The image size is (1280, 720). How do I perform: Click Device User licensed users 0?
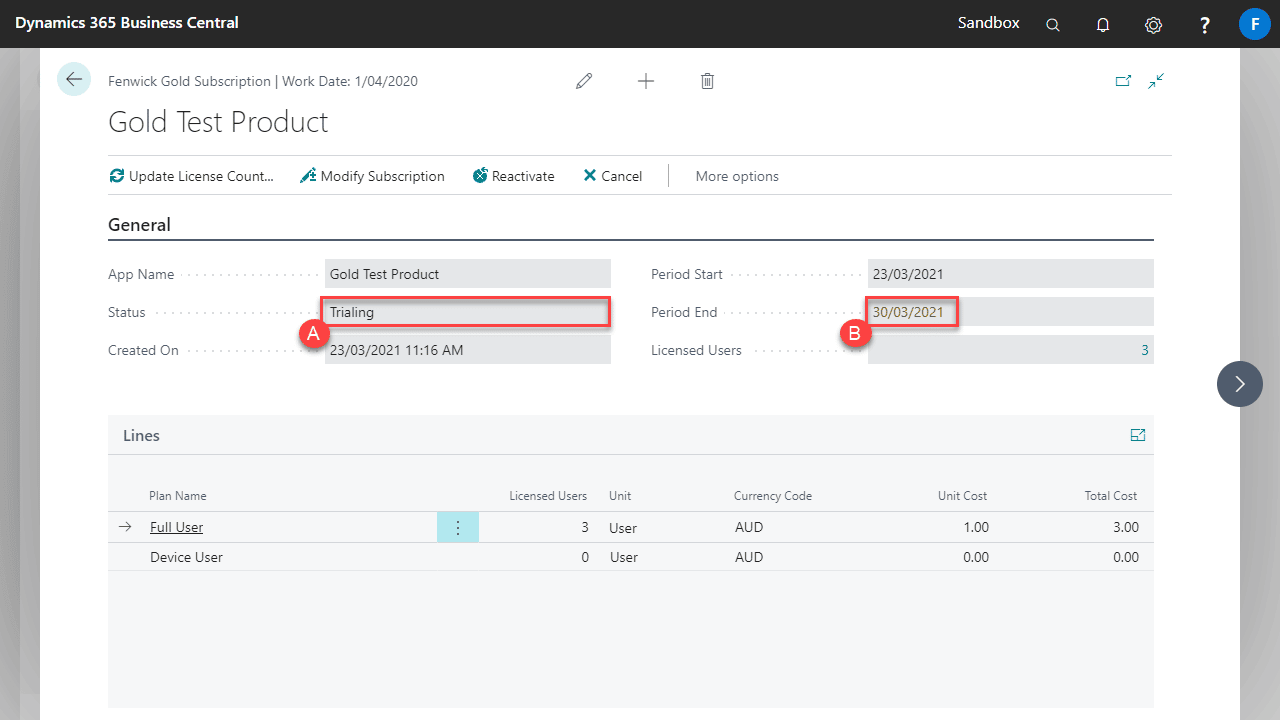[585, 557]
